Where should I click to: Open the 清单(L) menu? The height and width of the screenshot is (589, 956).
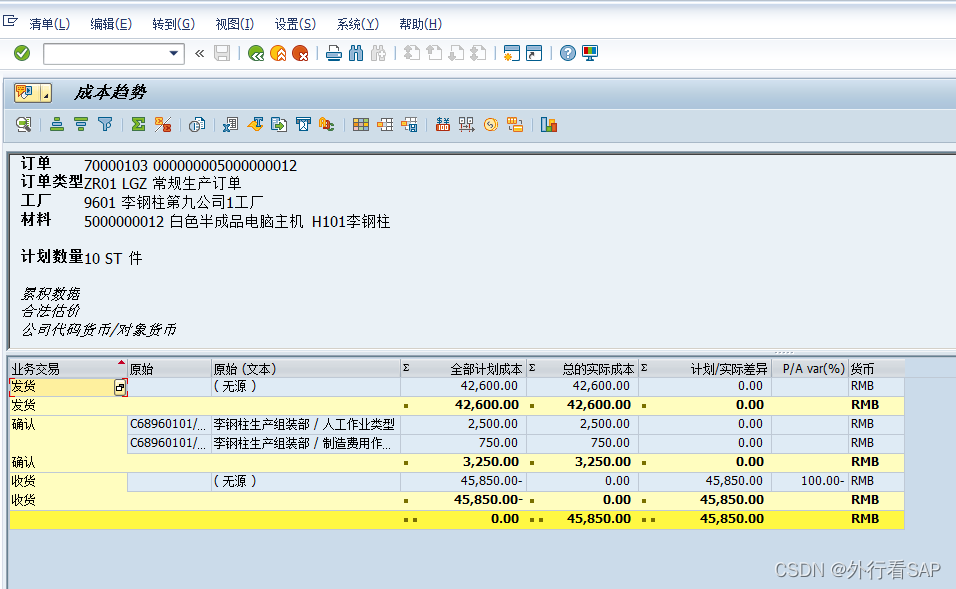pyautogui.click(x=49, y=24)
